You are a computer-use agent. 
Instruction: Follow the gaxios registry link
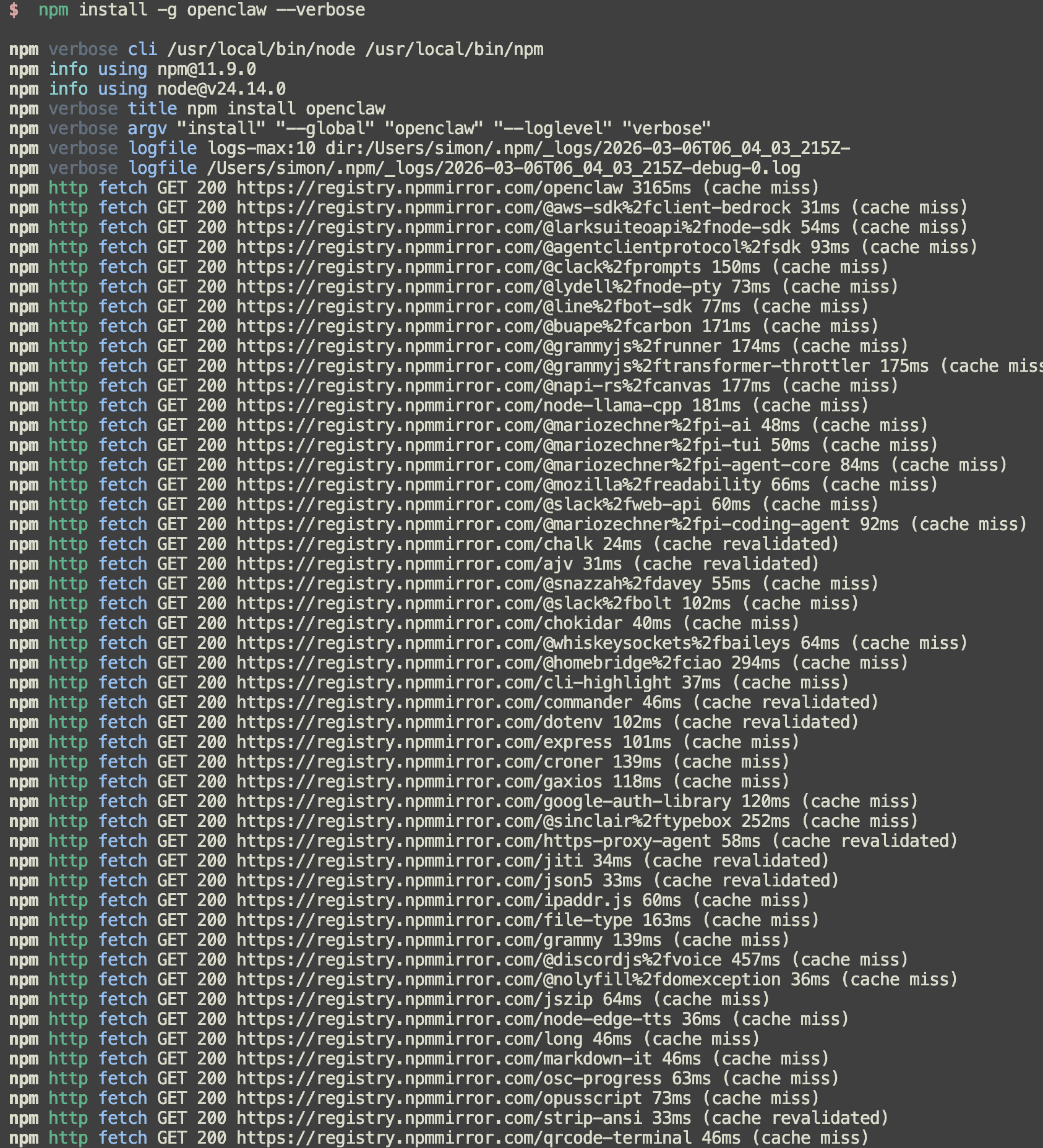(419, 782)
